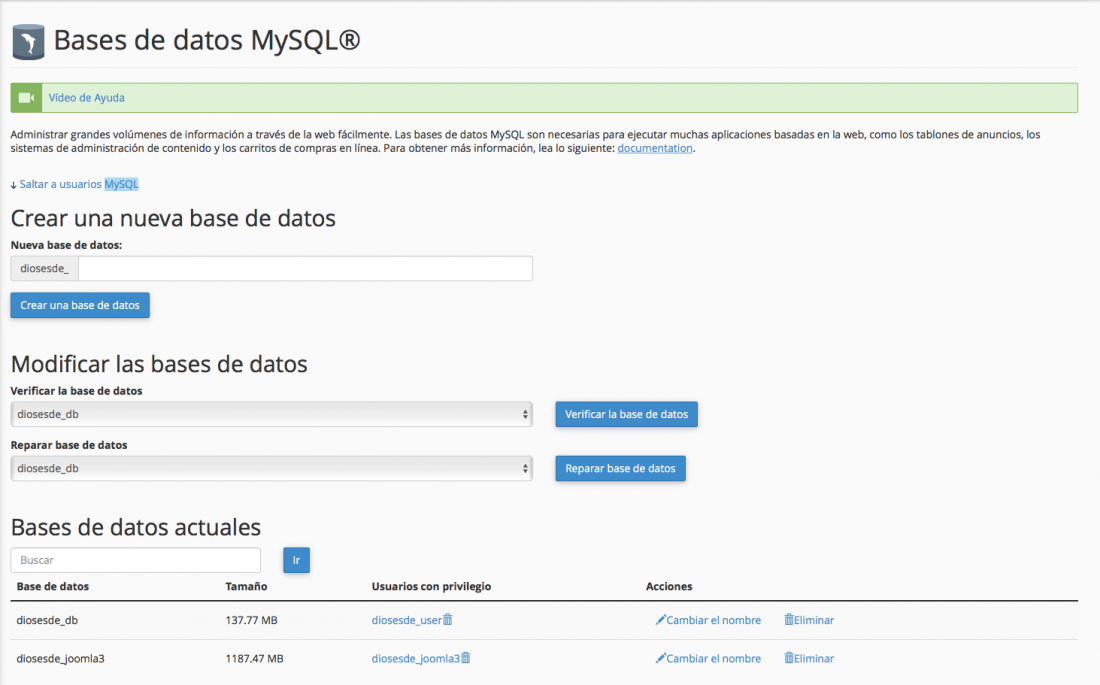Image resolution: width=1100 pixels, height=685 pixels.
Task: Click Eliminar text for diosesde_joomla3 database
Action: [814, 658]
